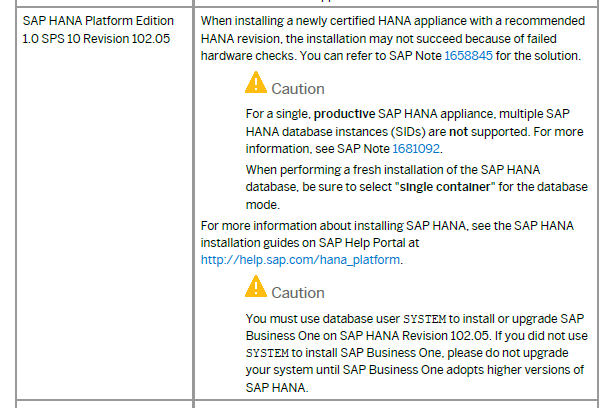Click the "SAP HANA Platform Edition" cell text
Screen dimensions: 605x408
pos(98,21)
